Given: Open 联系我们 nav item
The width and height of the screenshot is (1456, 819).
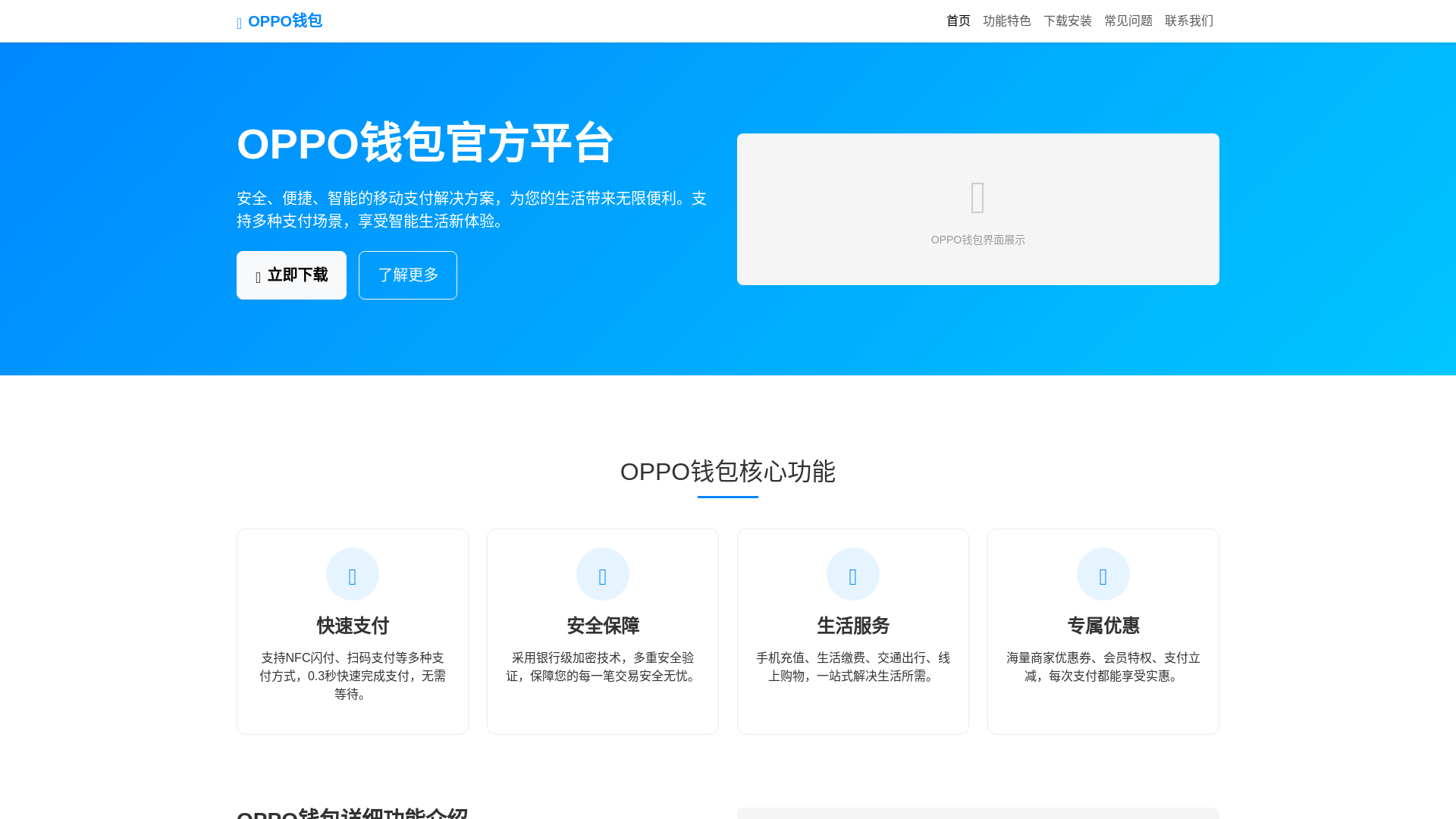Looking at the screenshot, I should [1189, 21].
